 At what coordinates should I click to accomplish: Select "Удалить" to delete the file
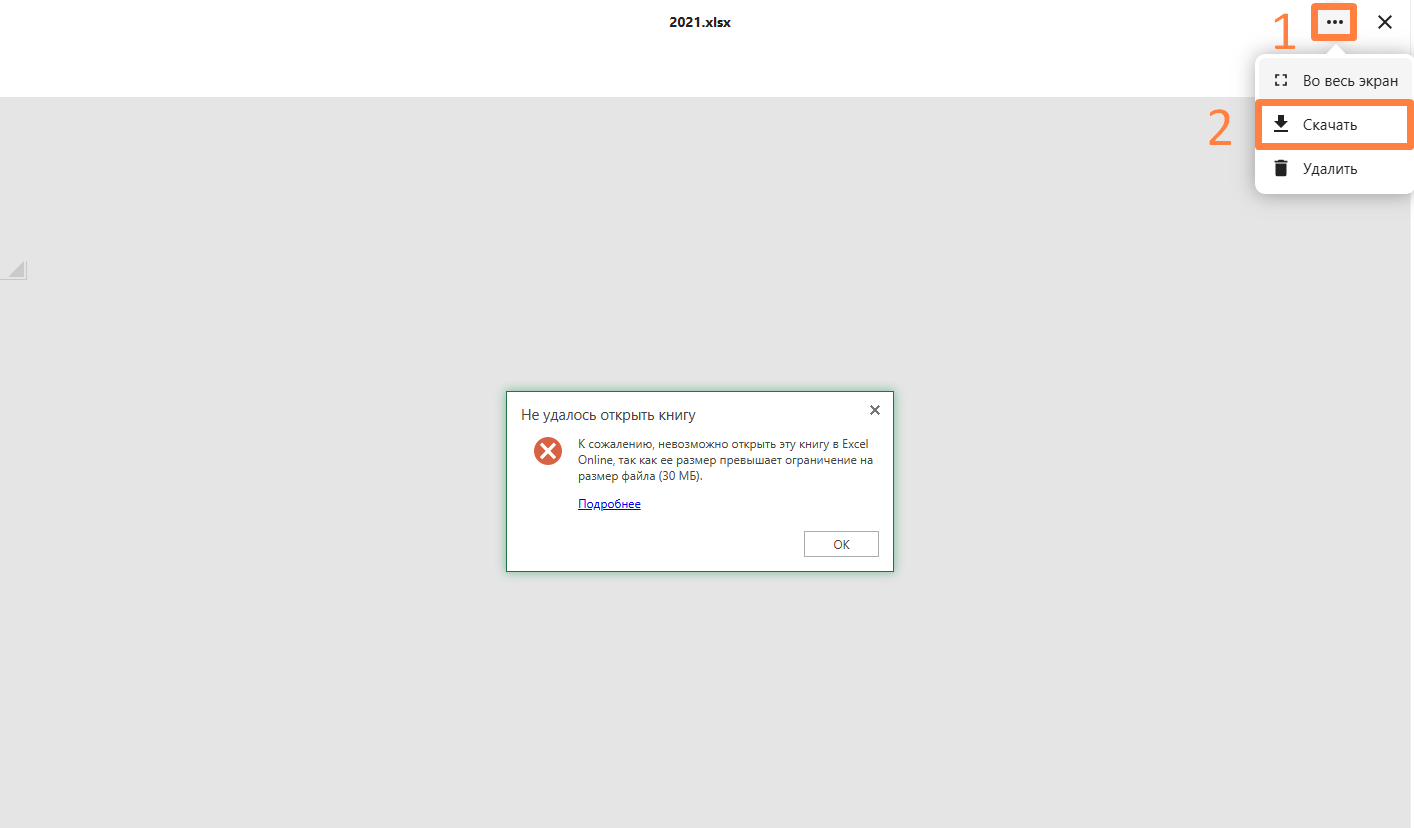[1330, 169]
